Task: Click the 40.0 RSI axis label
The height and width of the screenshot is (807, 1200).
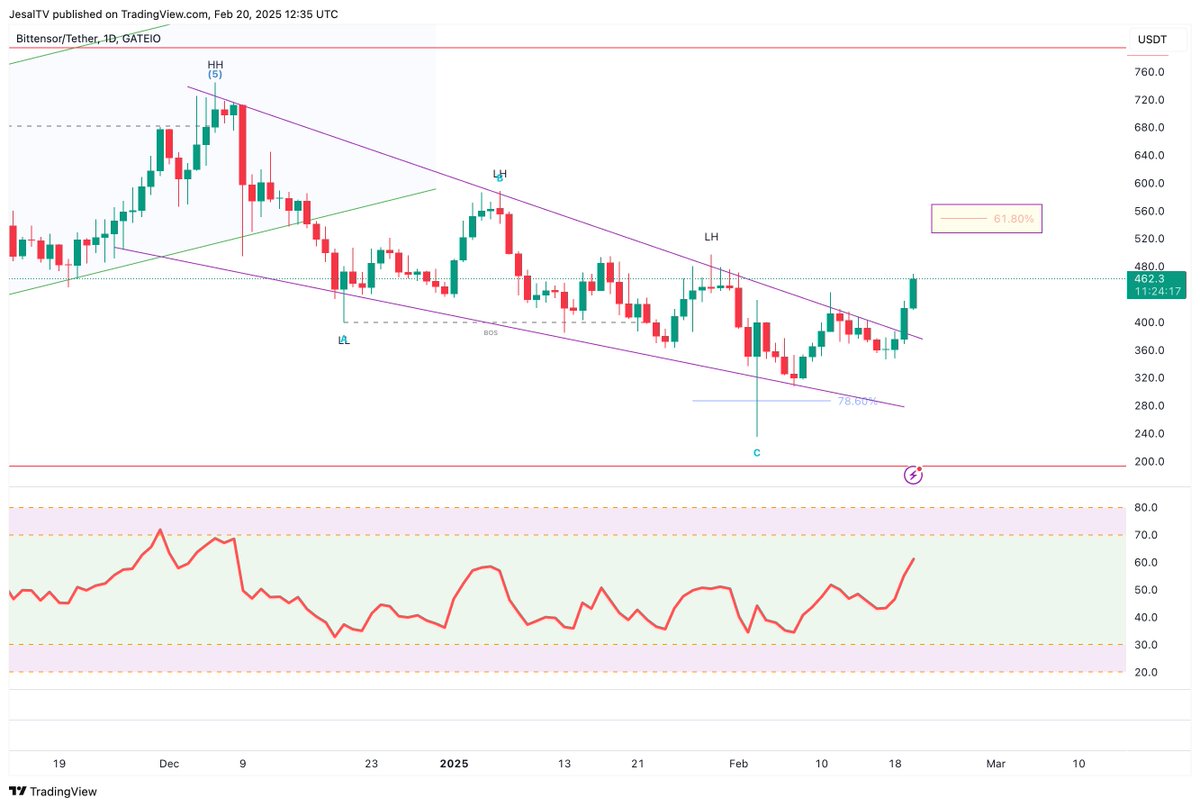Action: tap(1148, 618)
